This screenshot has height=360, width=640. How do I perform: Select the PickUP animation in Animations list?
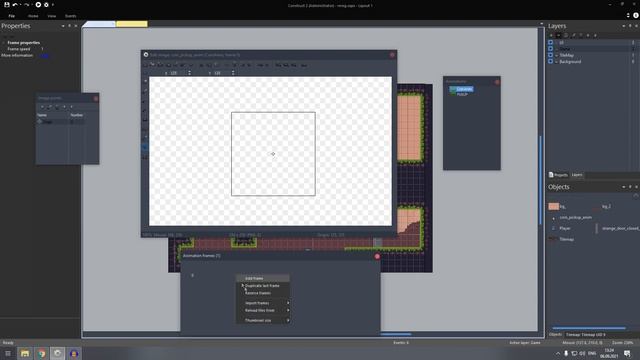pyautogui.click(x=462, y=94)
